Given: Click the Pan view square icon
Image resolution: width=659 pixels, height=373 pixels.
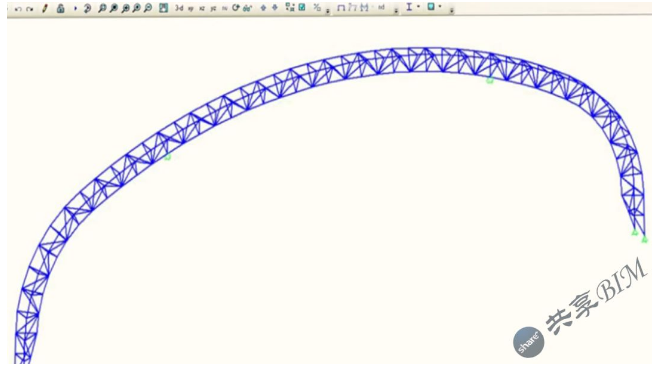Looking at the screenshot, I should [x=163, y=8].
